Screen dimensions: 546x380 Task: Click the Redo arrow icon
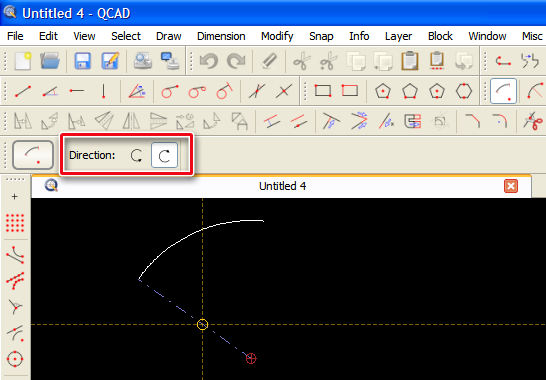[236, 61]
